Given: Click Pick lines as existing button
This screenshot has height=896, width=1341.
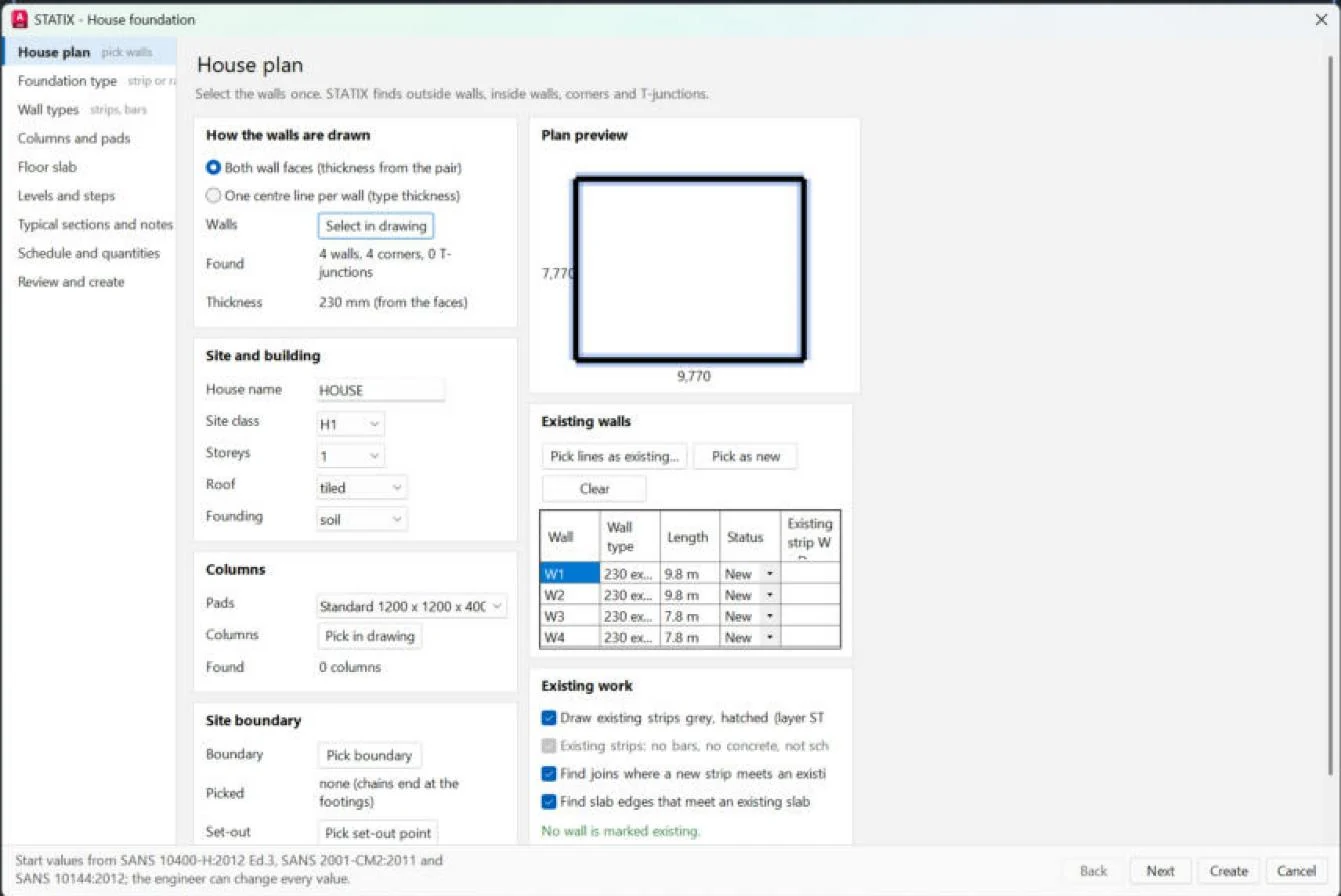Looking at the screenshot, I should coord(615,457).
